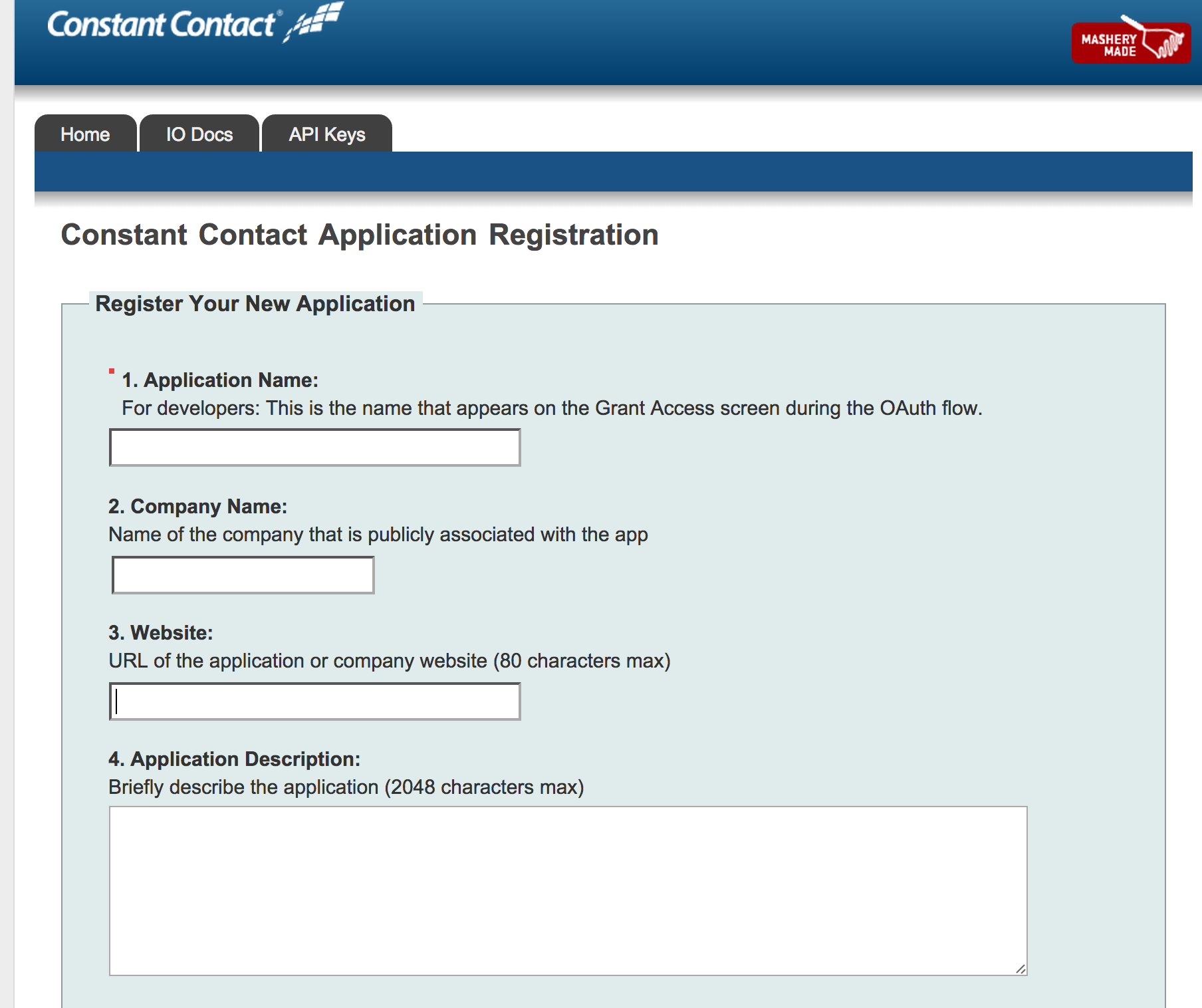Click inside the Application Description textarea
Image resolution: width=1202 pixels, height=1008 pixels.
pos(568,891)
